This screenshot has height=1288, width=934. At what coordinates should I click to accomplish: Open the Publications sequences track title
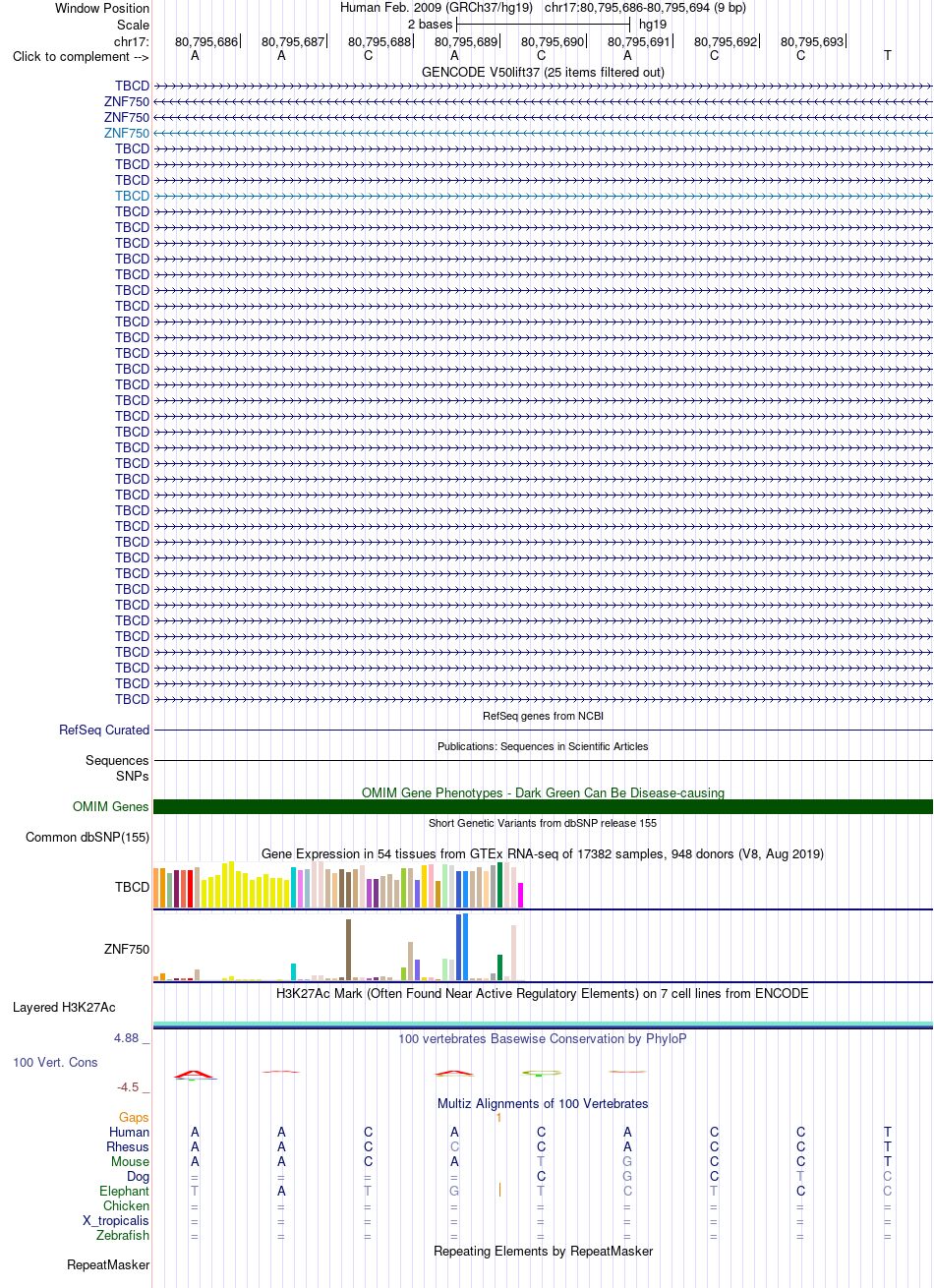pos(543,746)
